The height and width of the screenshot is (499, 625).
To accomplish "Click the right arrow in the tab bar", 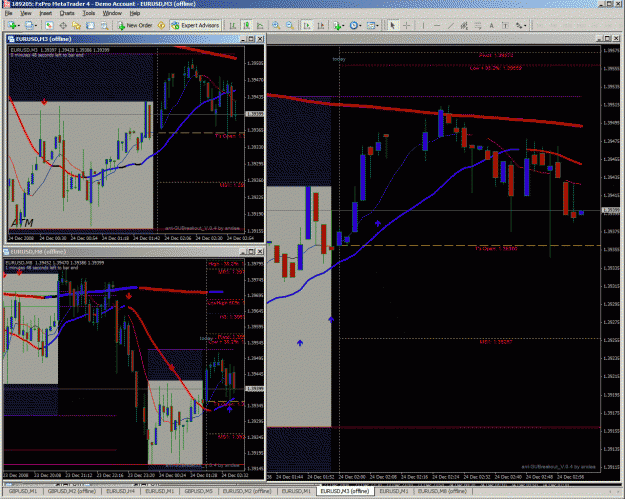I will (x=619, y=491).
